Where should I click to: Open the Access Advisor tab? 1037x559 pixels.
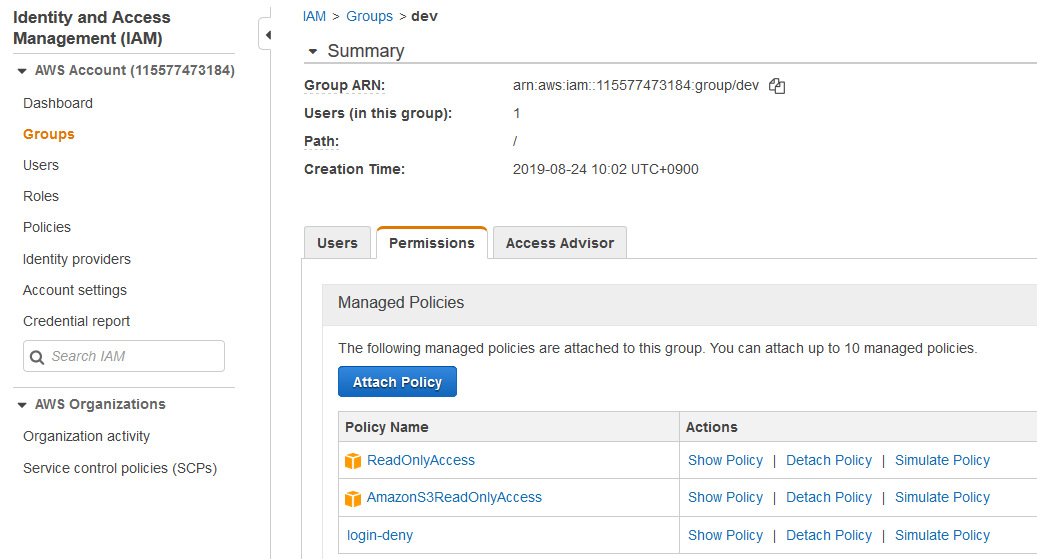[560, 243]
